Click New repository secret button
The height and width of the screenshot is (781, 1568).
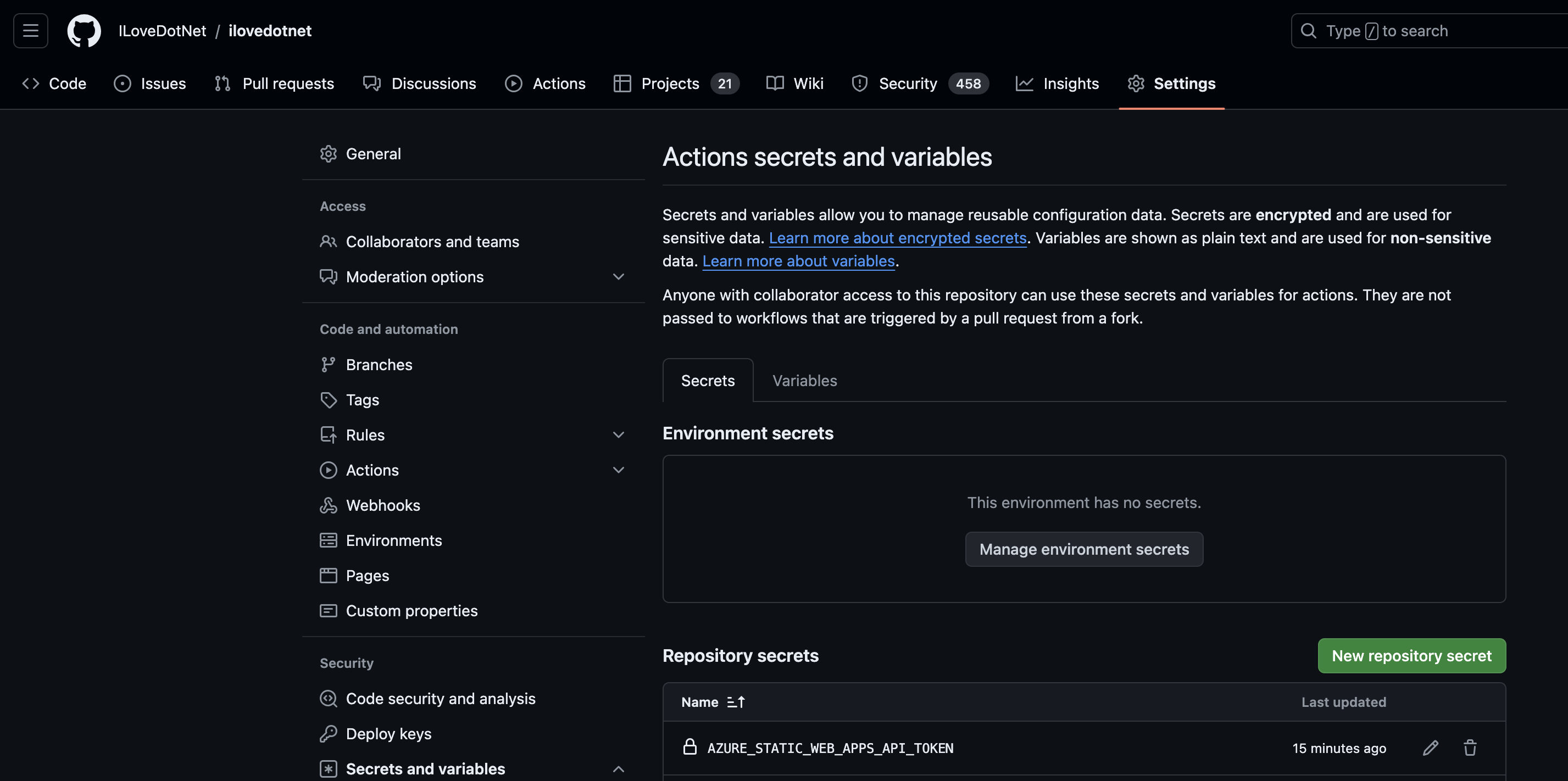(x=1411, y=656)
